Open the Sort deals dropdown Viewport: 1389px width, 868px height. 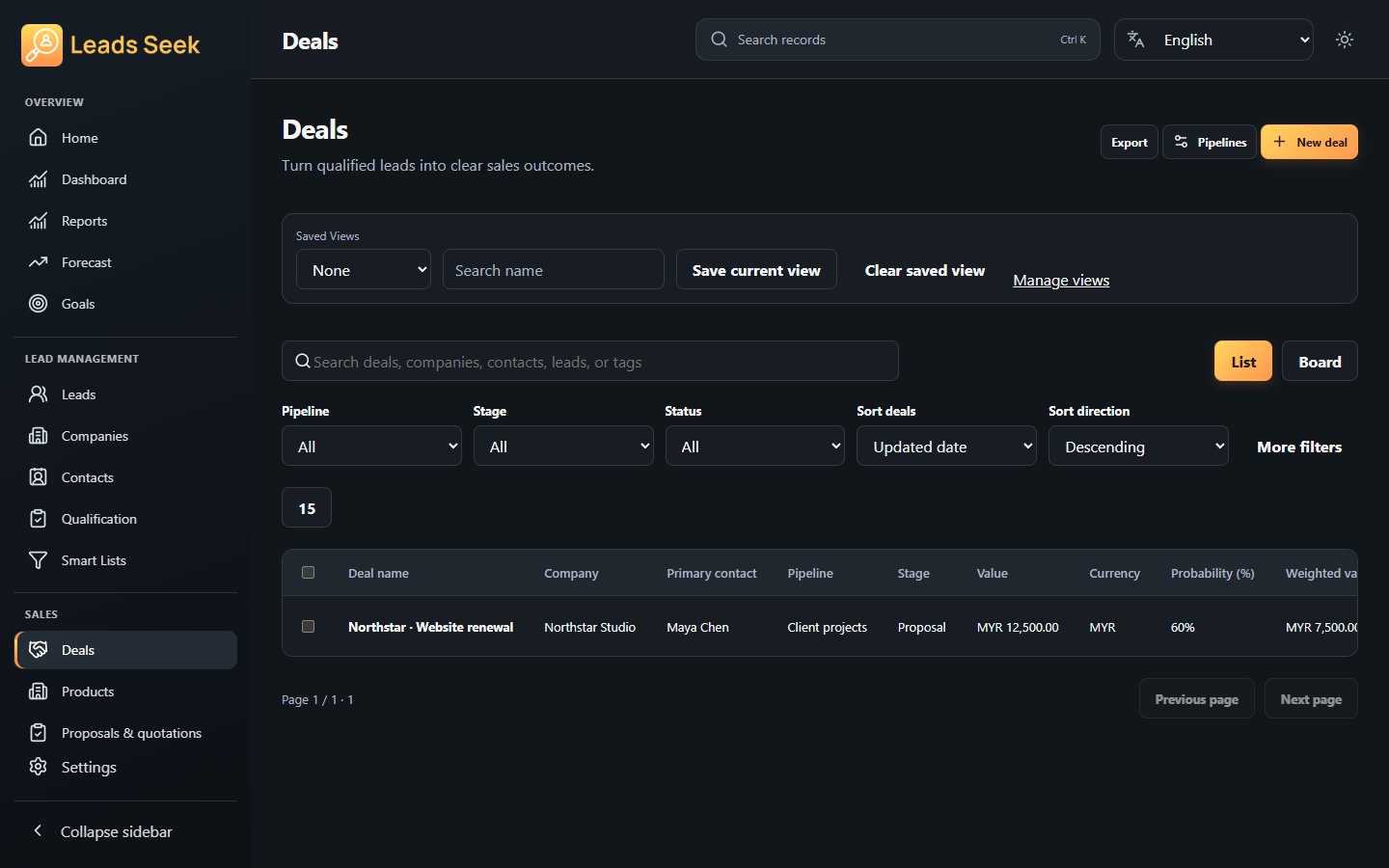946,447
